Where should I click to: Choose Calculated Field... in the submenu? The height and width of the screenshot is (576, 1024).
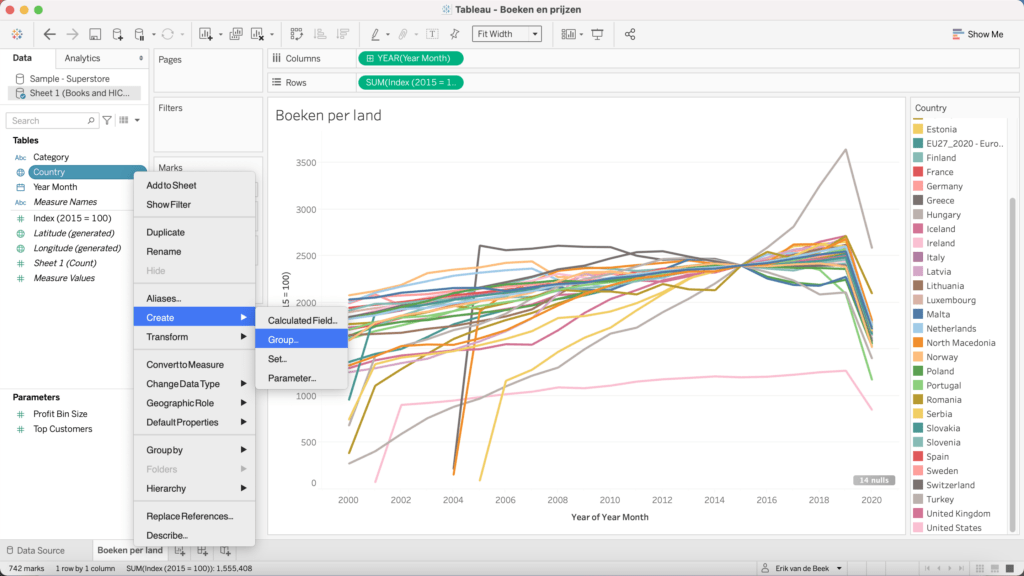tap(302, 320)
